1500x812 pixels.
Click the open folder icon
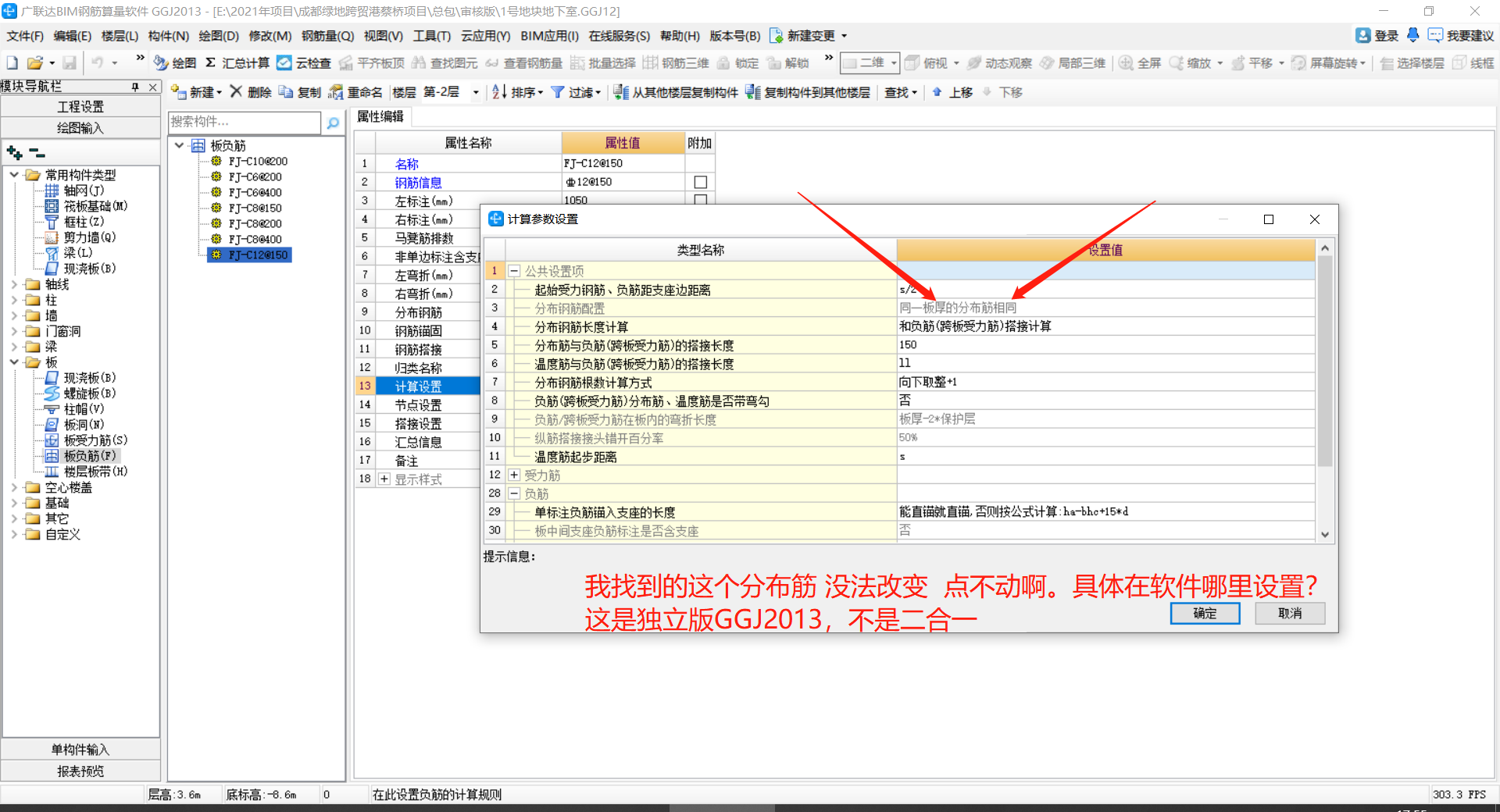click(34, 63)
